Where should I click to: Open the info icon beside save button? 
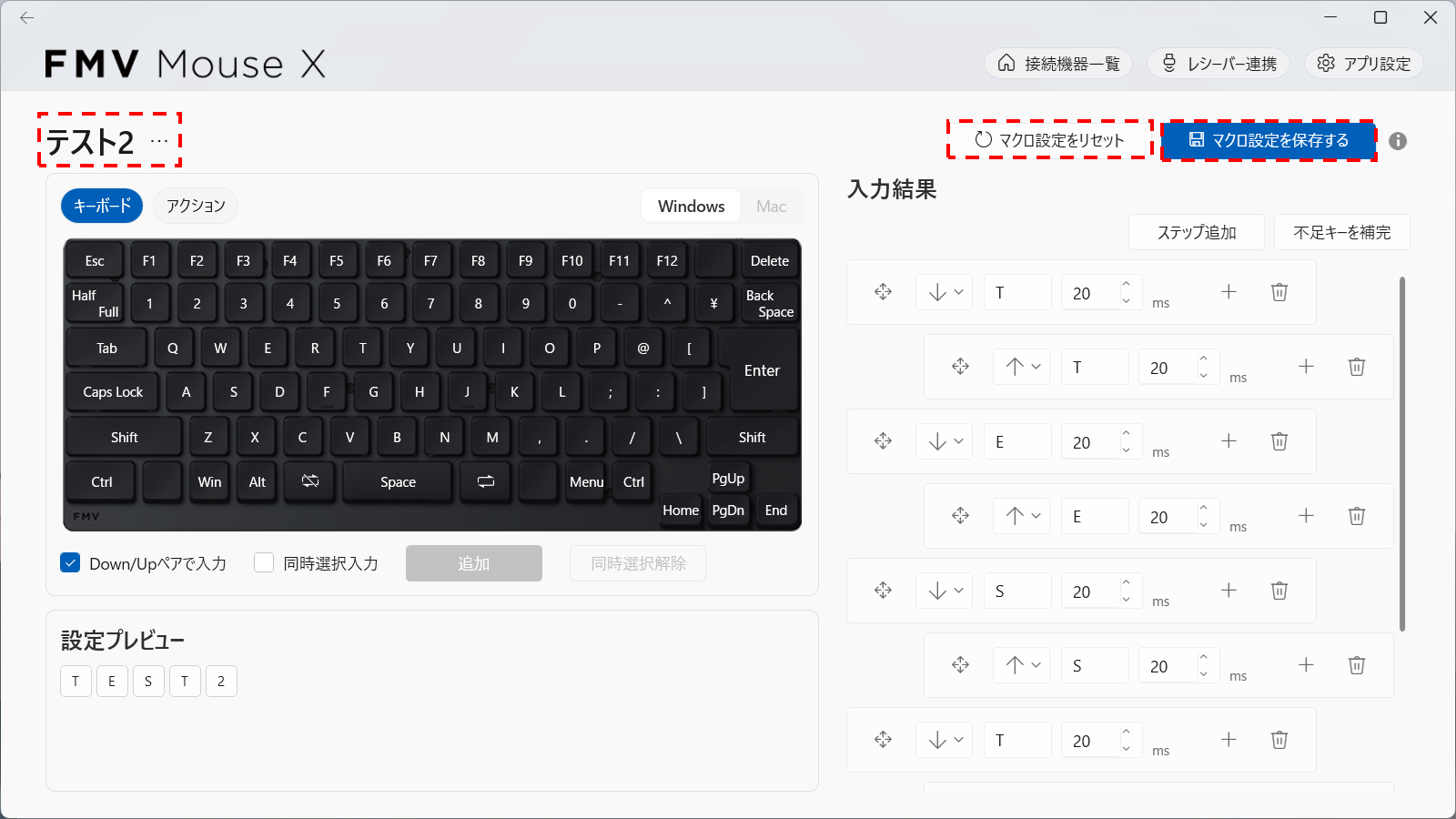(1398, 141)
